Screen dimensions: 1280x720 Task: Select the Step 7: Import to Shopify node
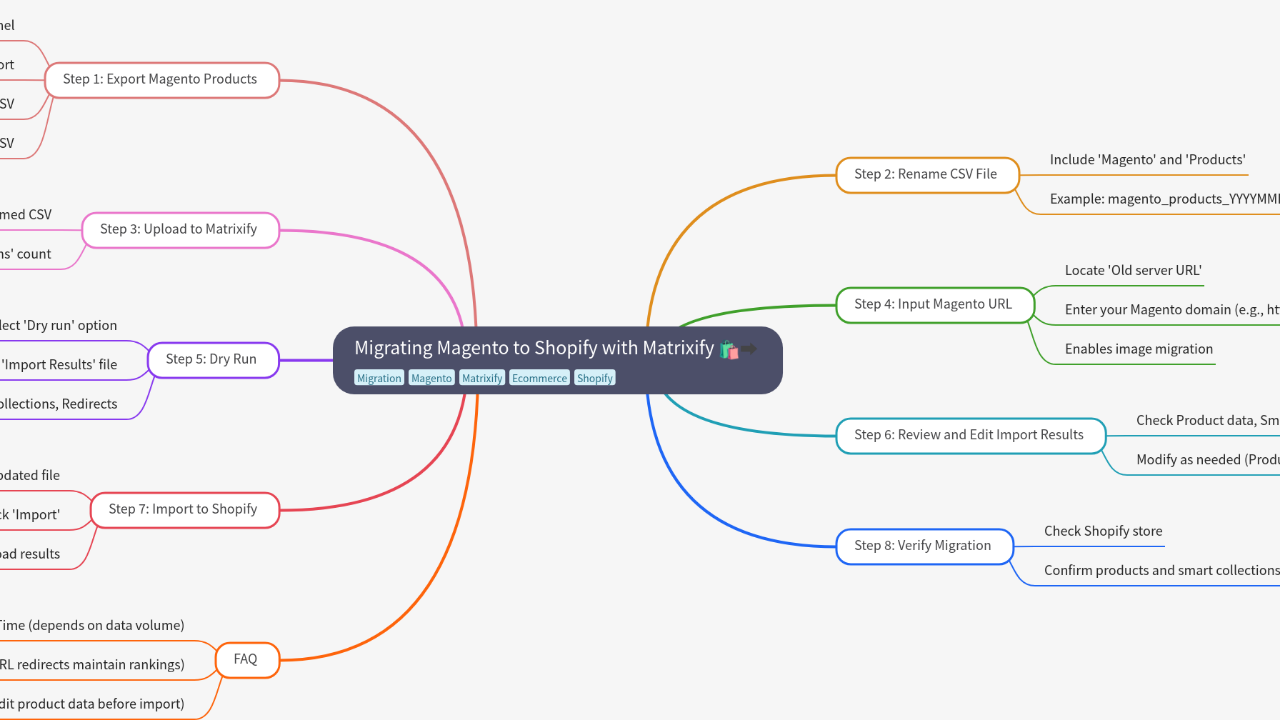pos(183,509)
